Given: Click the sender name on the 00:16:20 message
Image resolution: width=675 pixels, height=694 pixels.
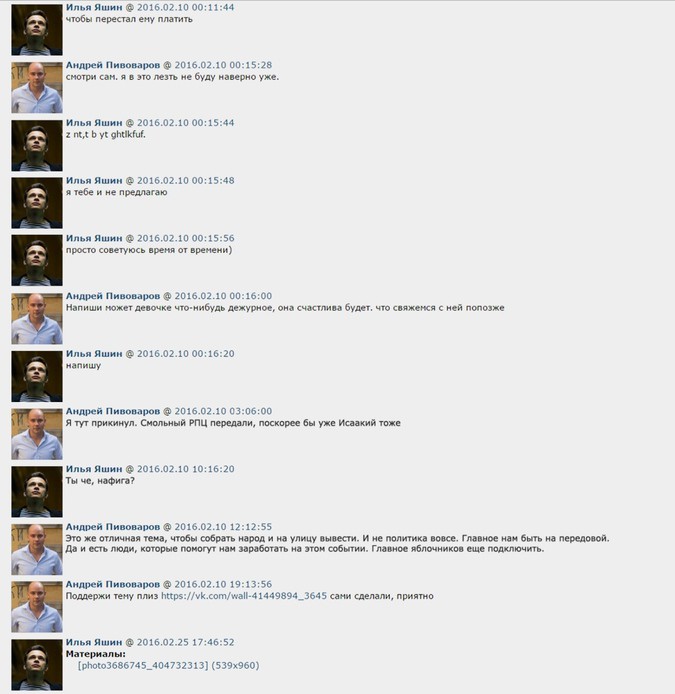Looking at the screenshot, I should 94,354.
